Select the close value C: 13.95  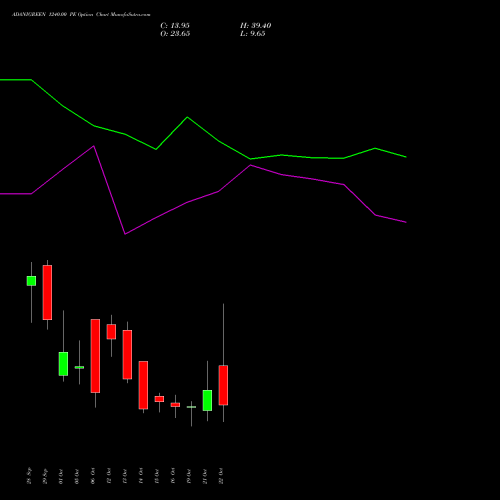[175, 26]
